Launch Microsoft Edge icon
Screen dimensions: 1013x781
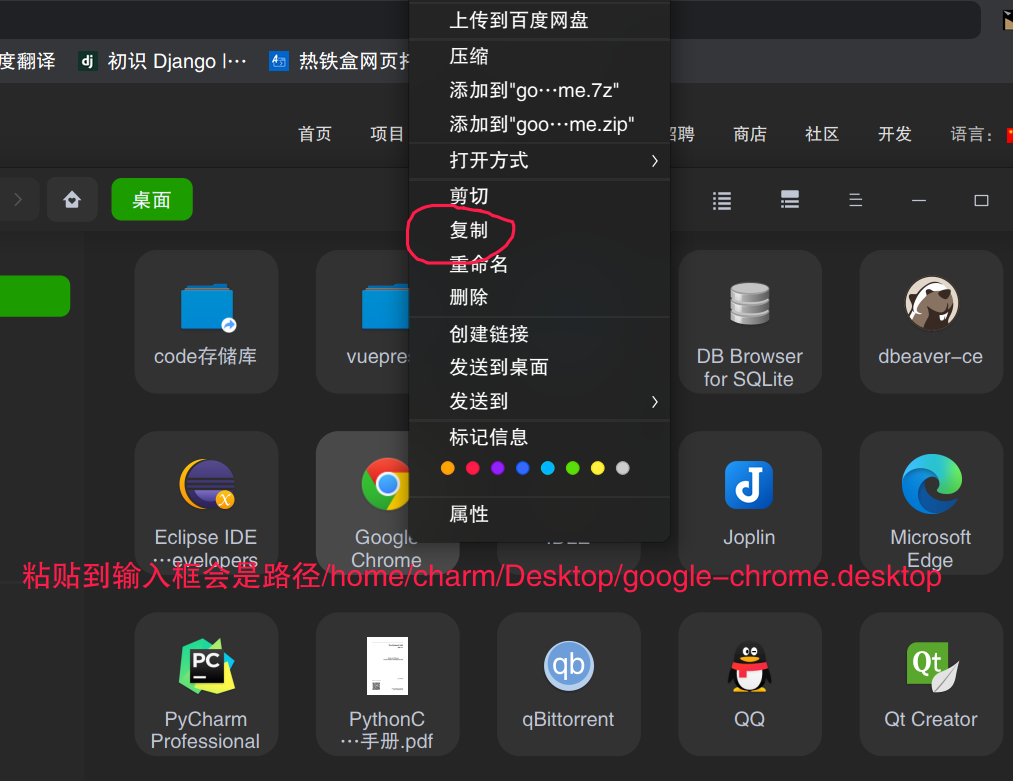931,484
